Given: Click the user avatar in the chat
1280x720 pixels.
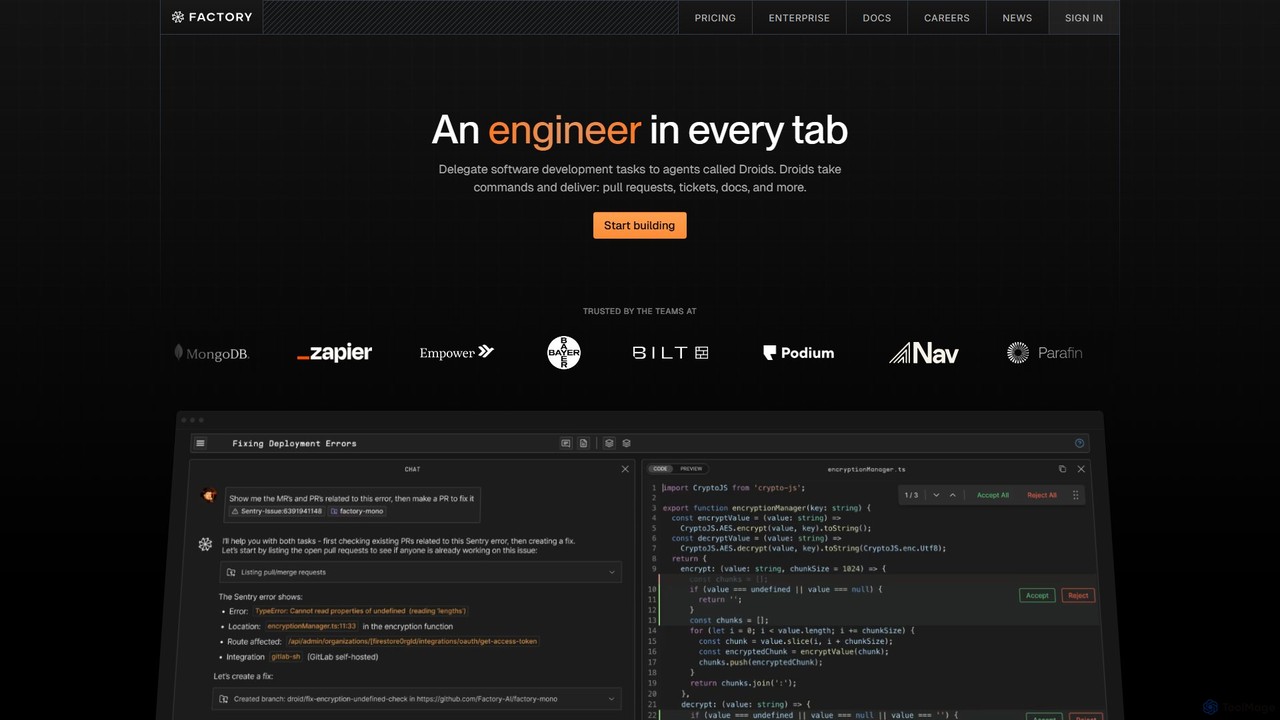Looking at the screenshot, I should point(208,495).
